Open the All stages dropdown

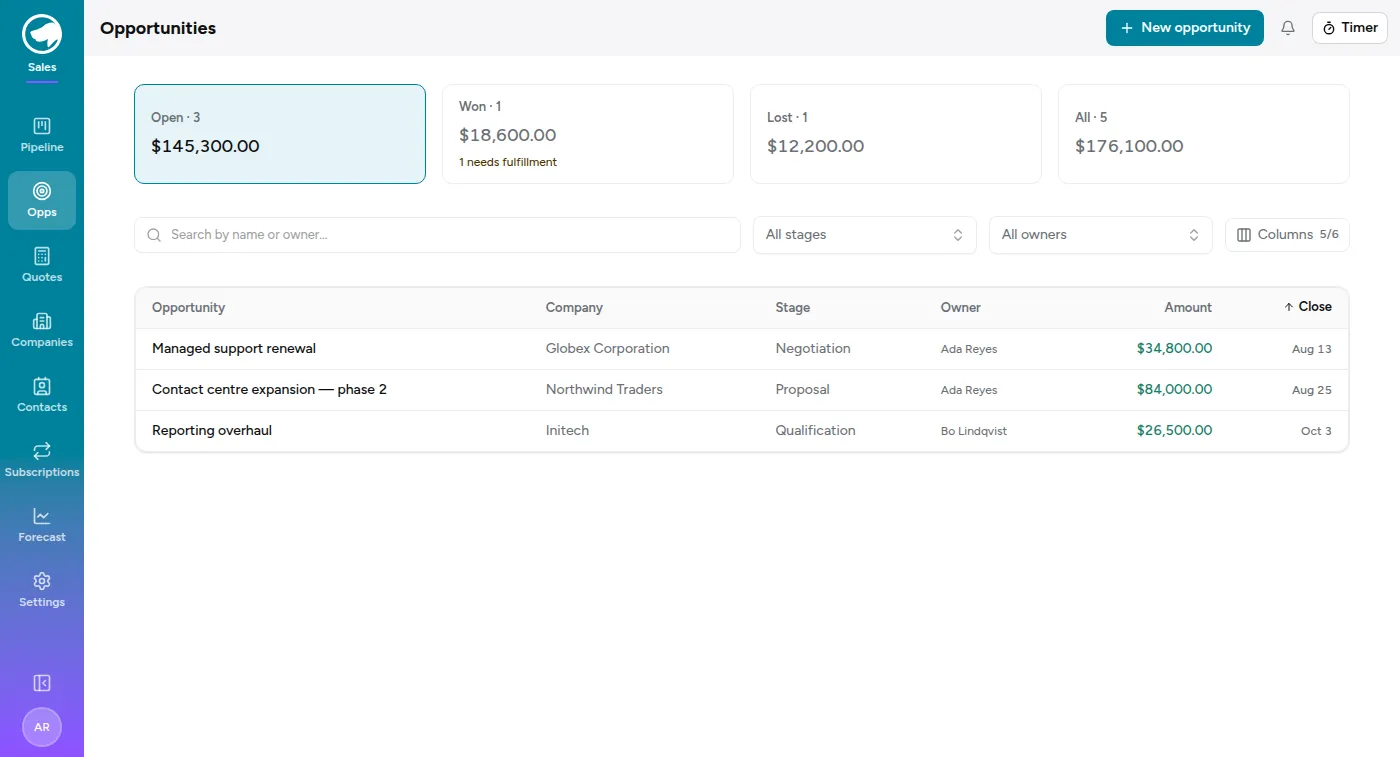tap(865, 235)
